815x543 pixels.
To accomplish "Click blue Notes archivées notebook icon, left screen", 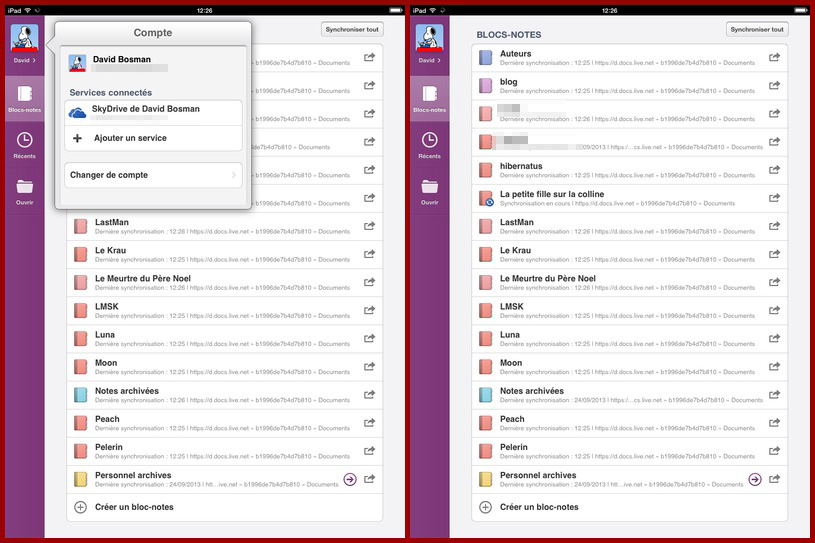I will 81,395.
